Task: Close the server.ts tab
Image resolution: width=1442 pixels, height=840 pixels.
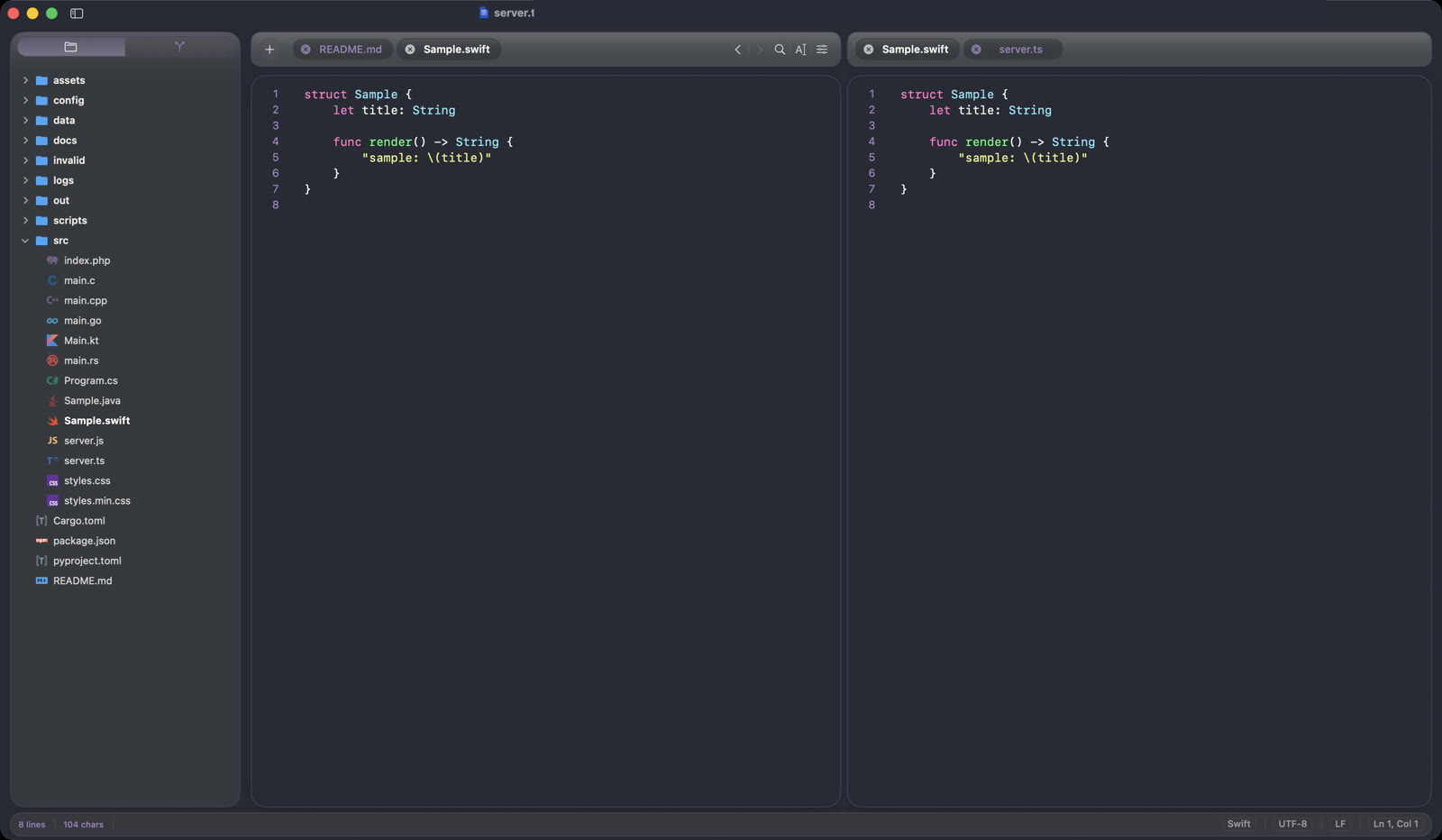Action: pos(976,50)
